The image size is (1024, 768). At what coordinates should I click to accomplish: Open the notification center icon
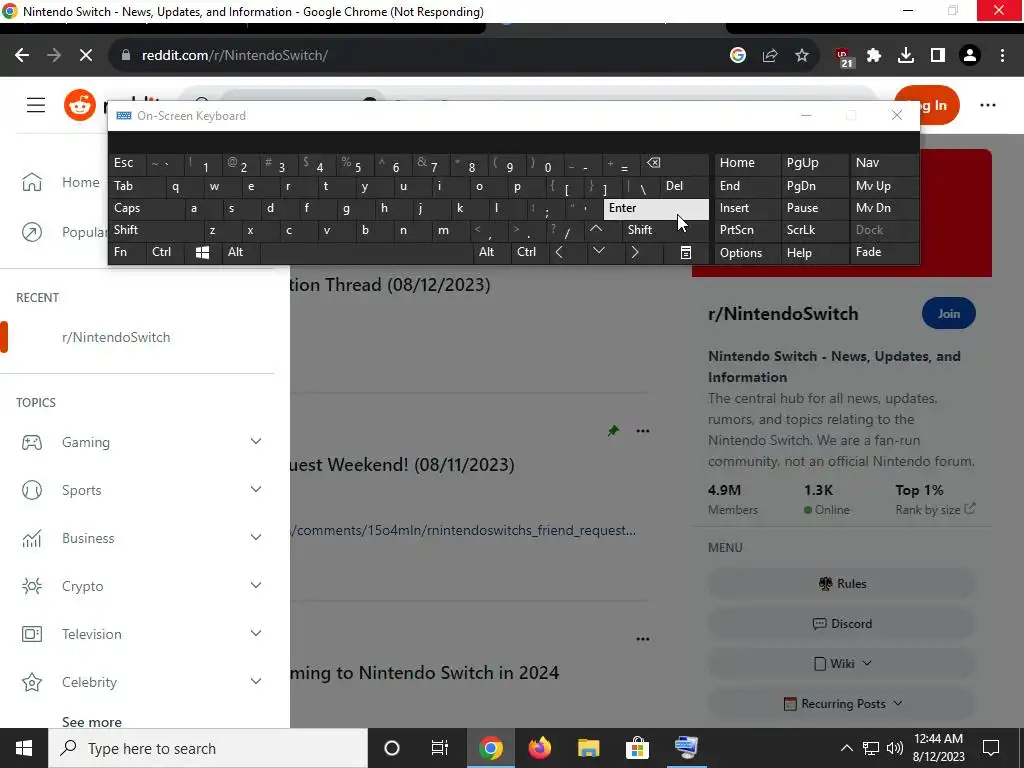click(991, 748)
